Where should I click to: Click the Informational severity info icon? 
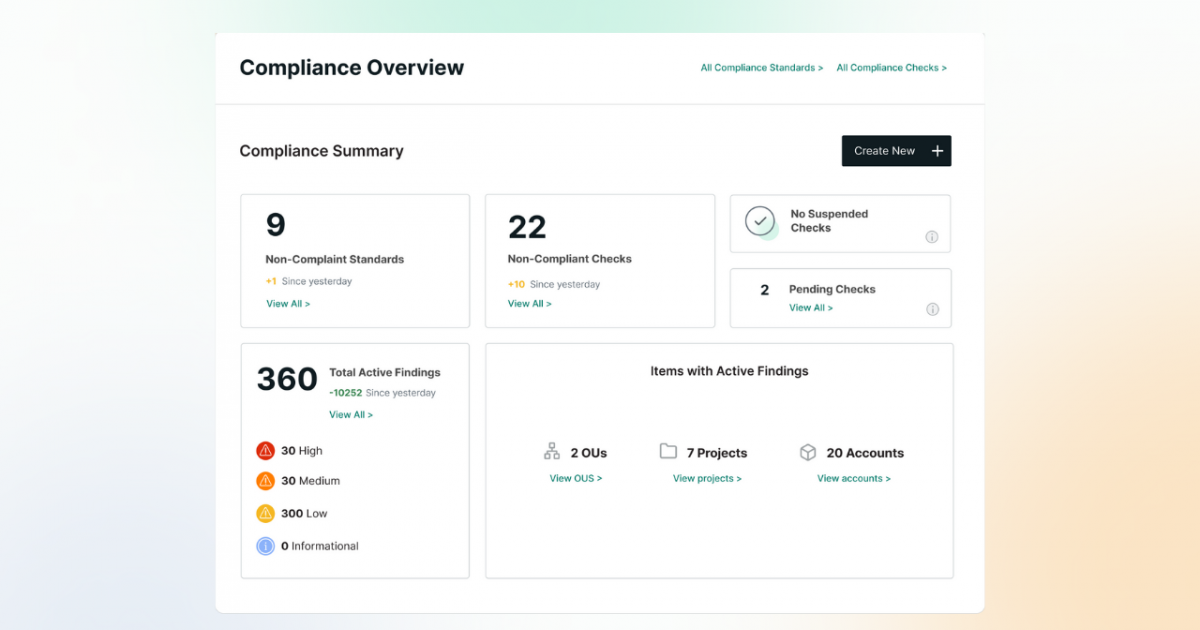coord(265,545)
